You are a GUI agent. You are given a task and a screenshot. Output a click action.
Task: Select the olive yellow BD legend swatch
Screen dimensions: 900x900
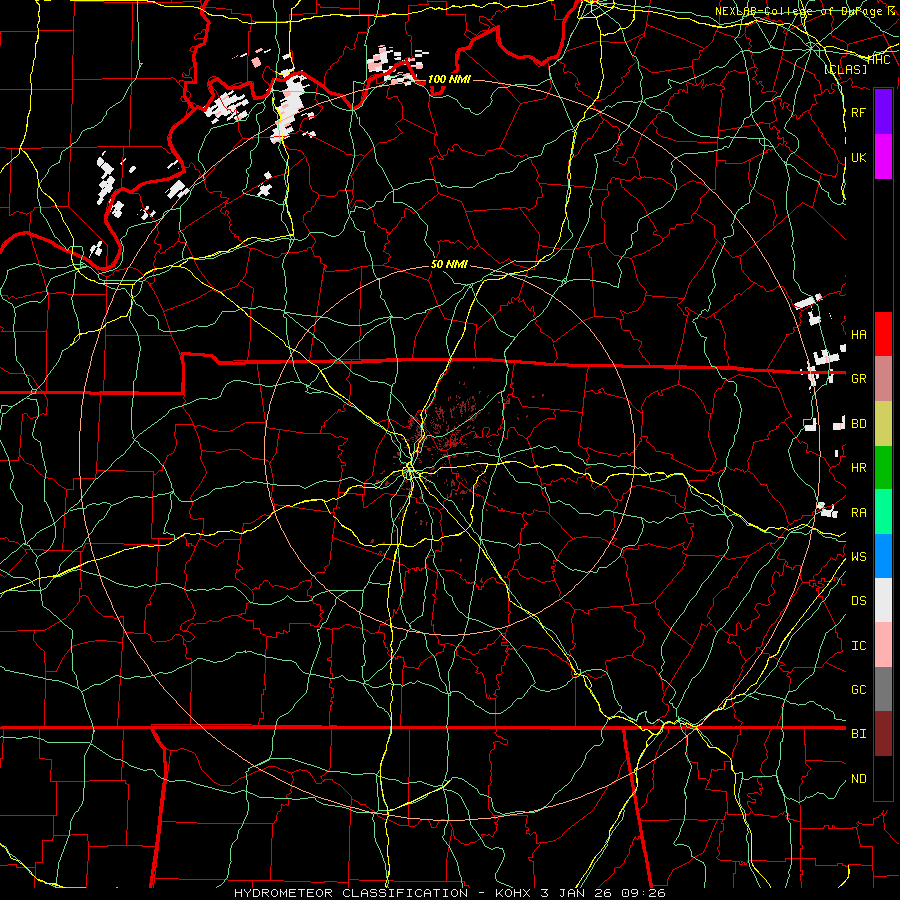[883, 423]
